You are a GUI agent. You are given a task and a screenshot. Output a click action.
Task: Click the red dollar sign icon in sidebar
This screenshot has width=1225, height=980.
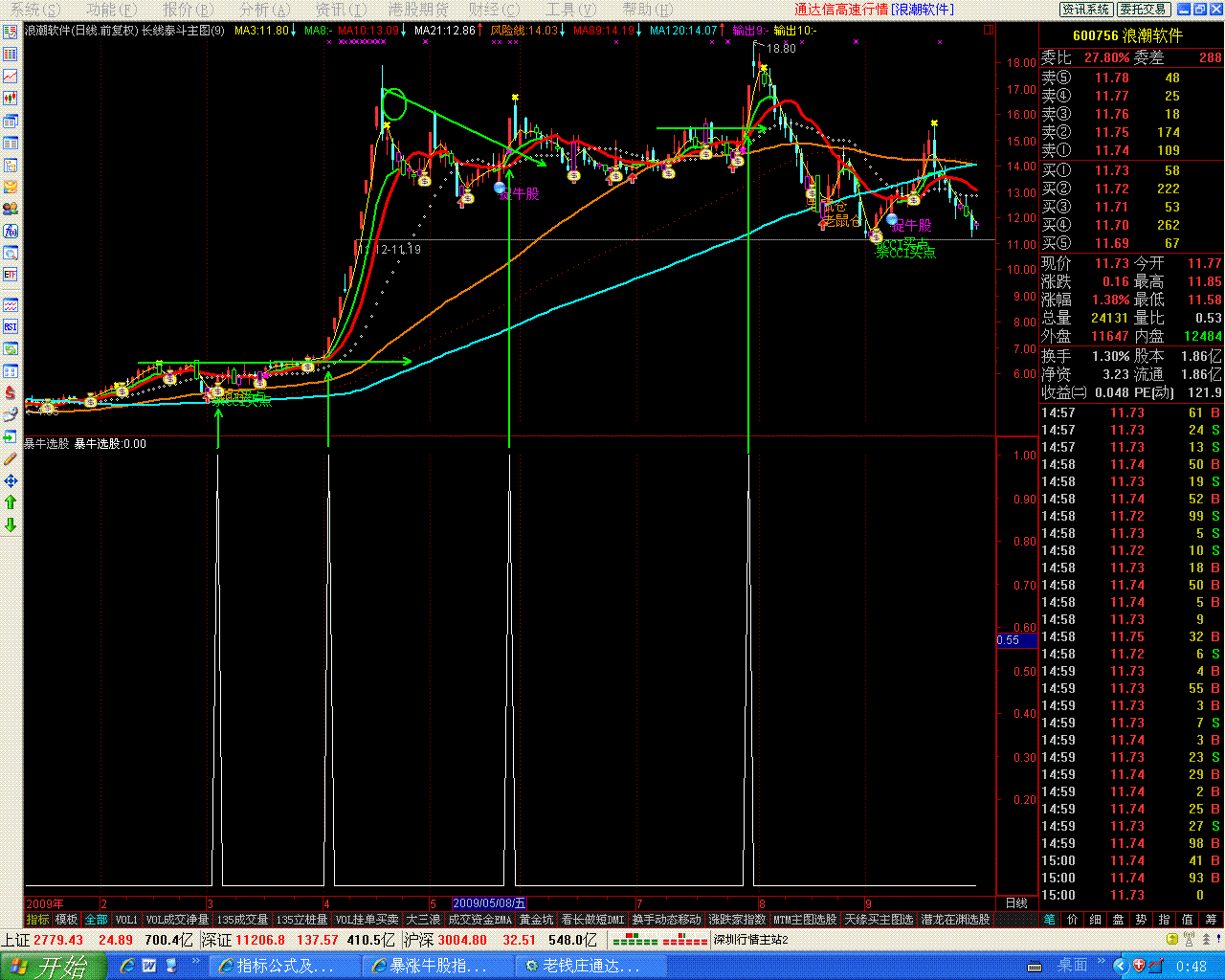pos(11,392)
